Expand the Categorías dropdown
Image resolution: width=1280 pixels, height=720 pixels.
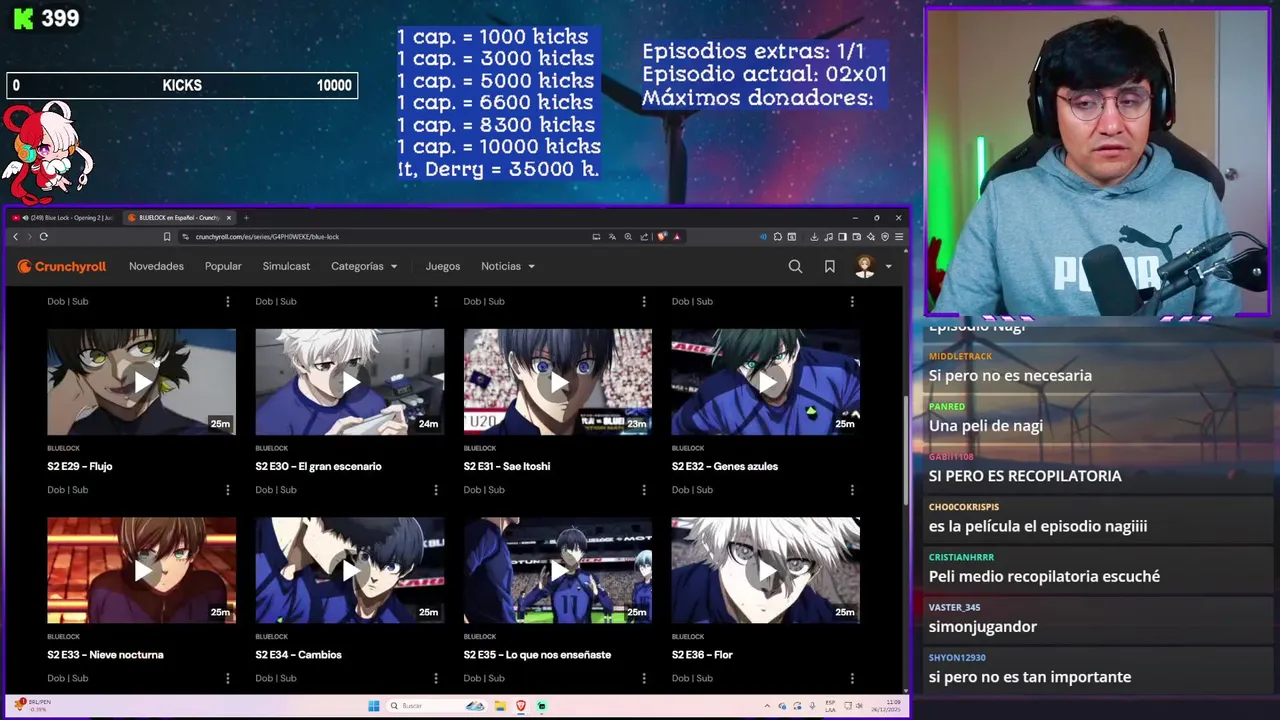pyautogui.click(x=364, y=266)
